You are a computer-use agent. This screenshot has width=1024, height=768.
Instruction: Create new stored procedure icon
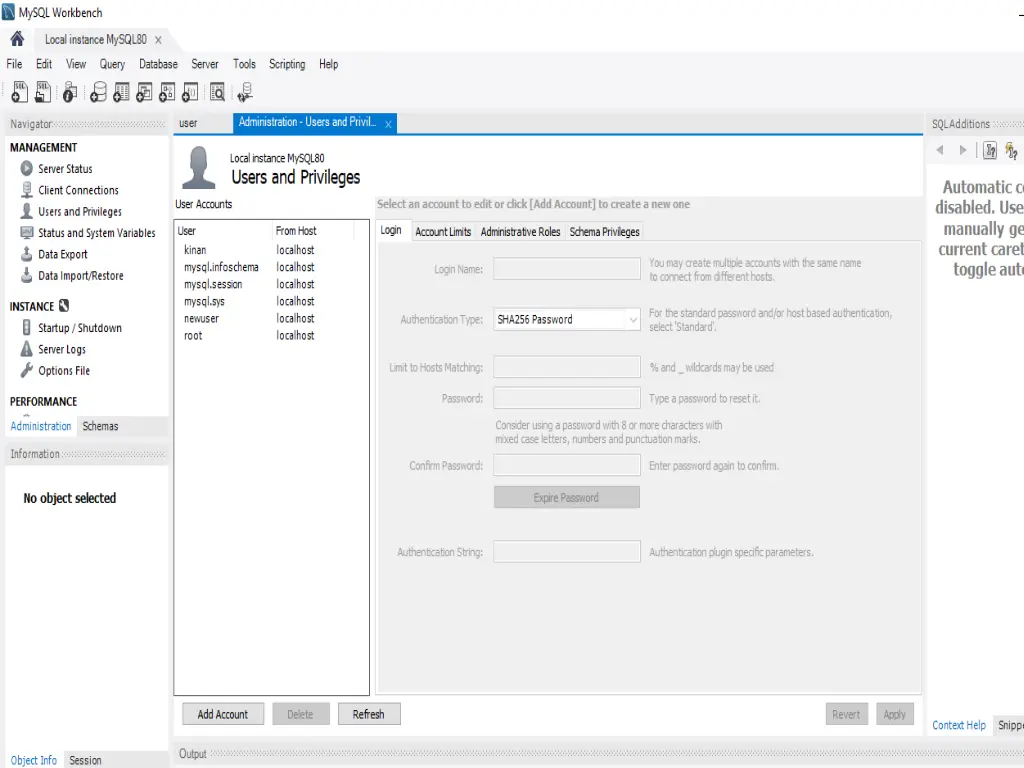(x=167, y=92)
